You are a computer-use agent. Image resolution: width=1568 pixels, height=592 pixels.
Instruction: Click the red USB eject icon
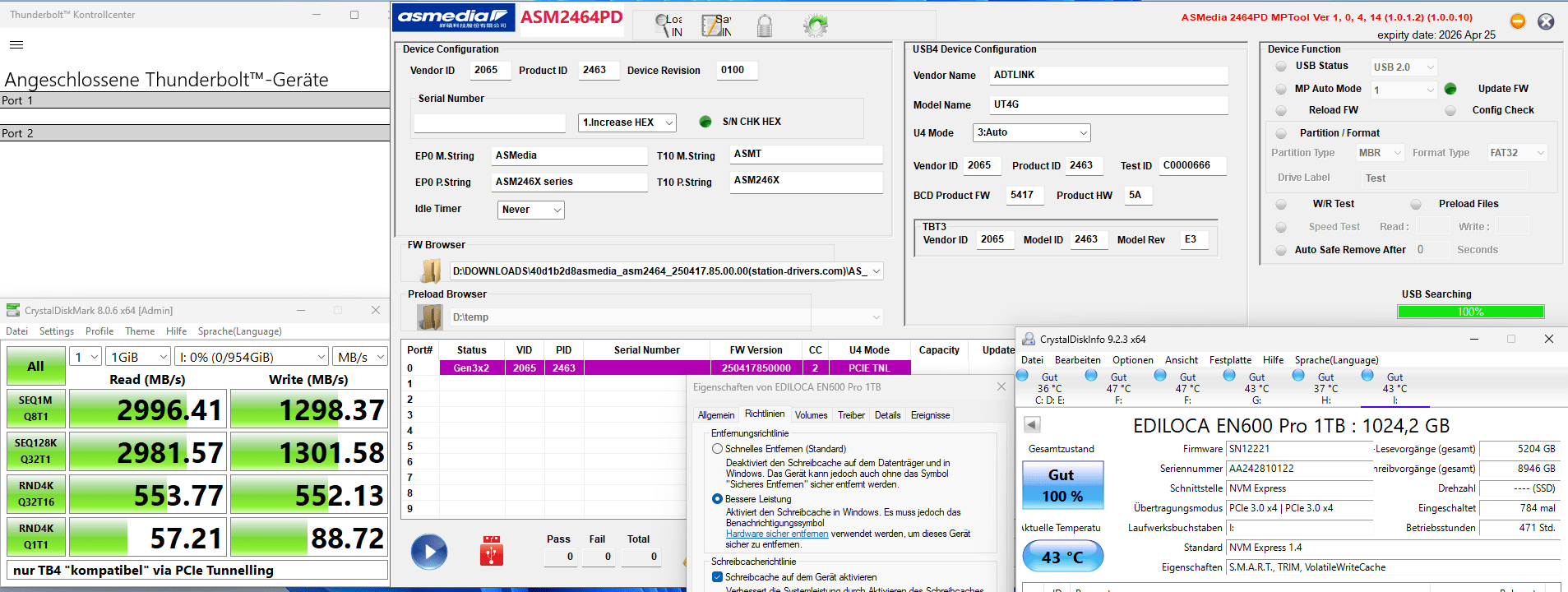pos(491,551)
